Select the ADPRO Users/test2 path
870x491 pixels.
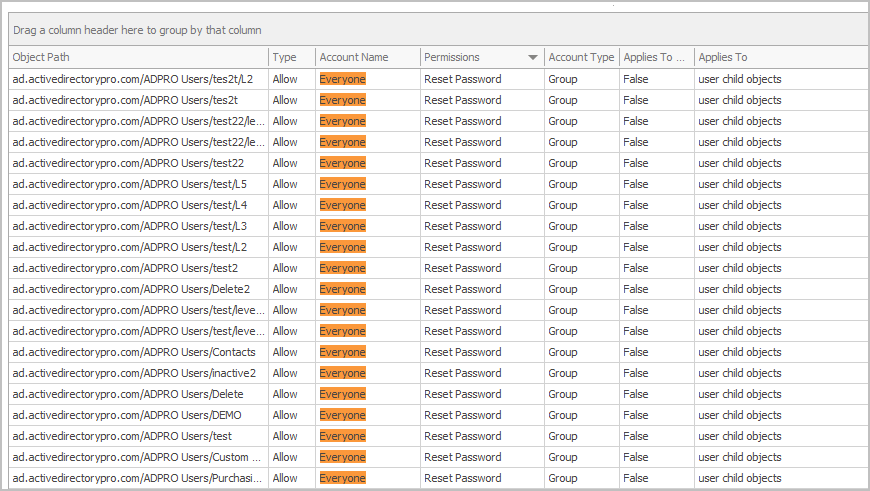point(125,269)
